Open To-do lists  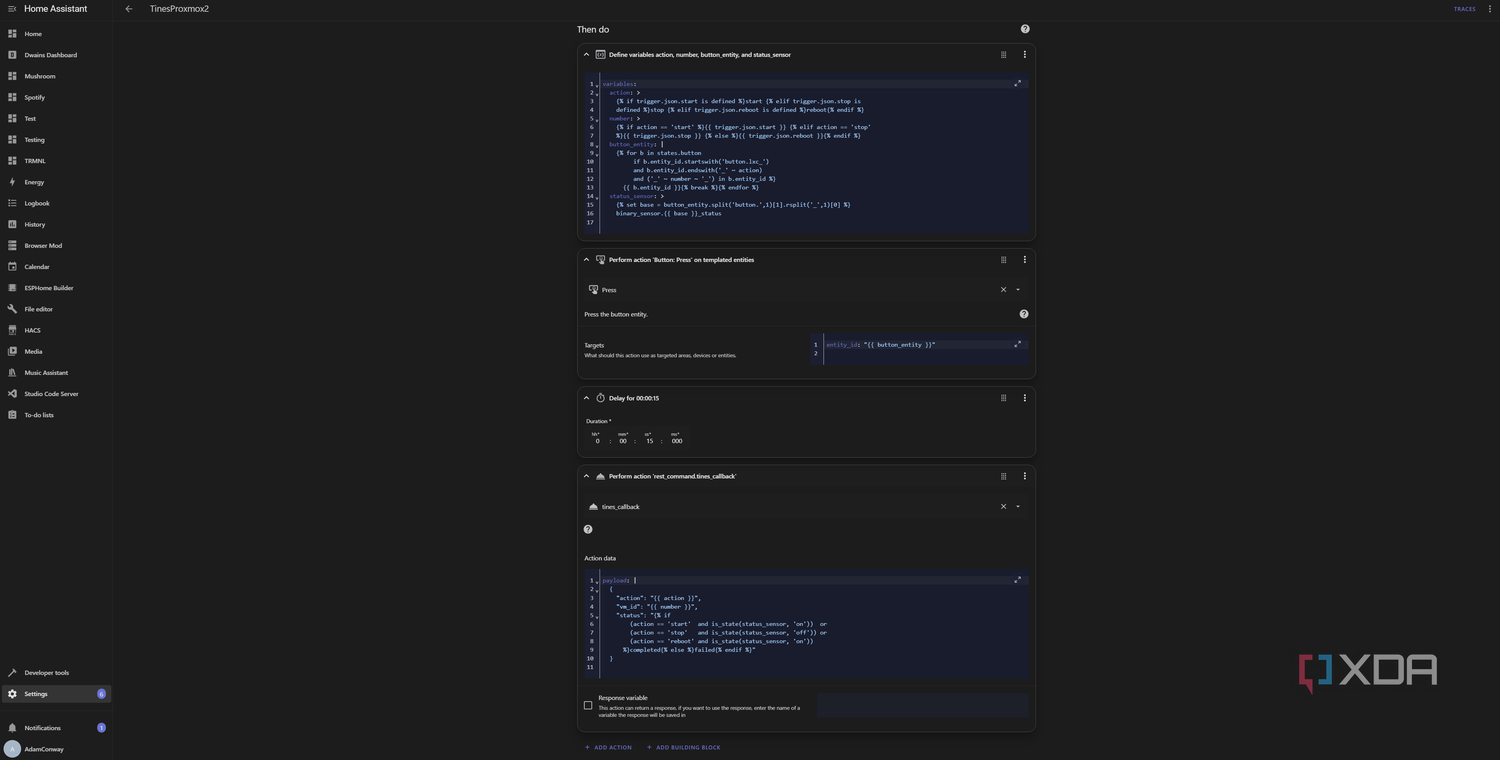click(56, 415)
